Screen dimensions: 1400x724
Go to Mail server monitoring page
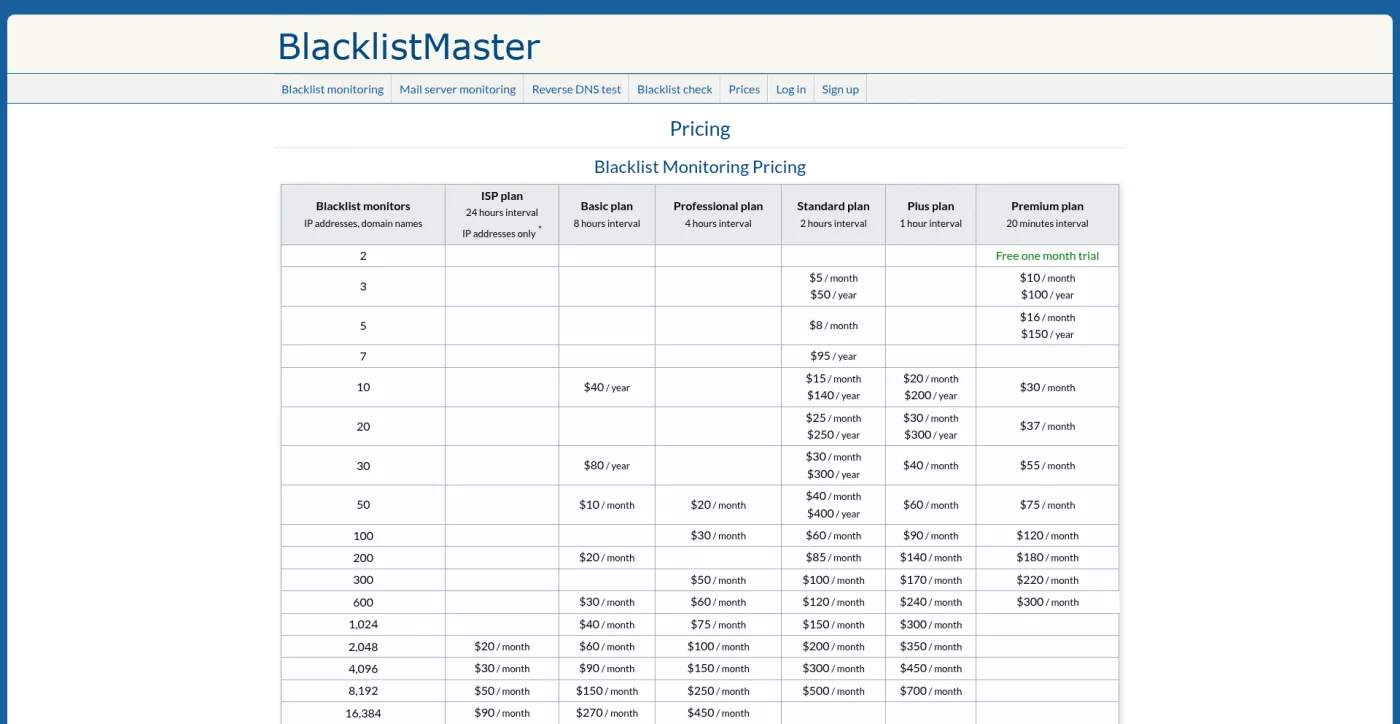[x=457, y=89]
